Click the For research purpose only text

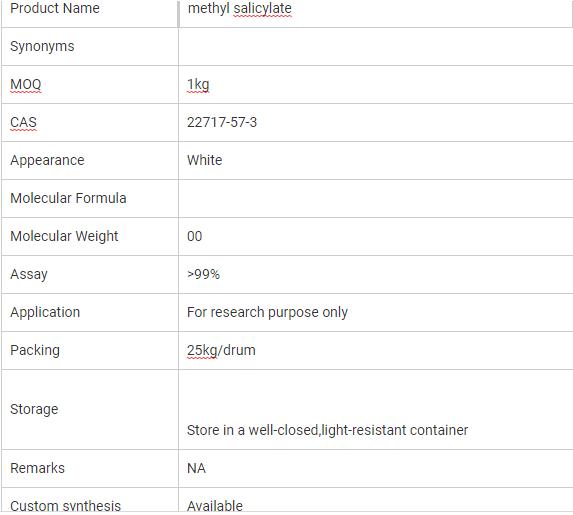tap(267, 313)
